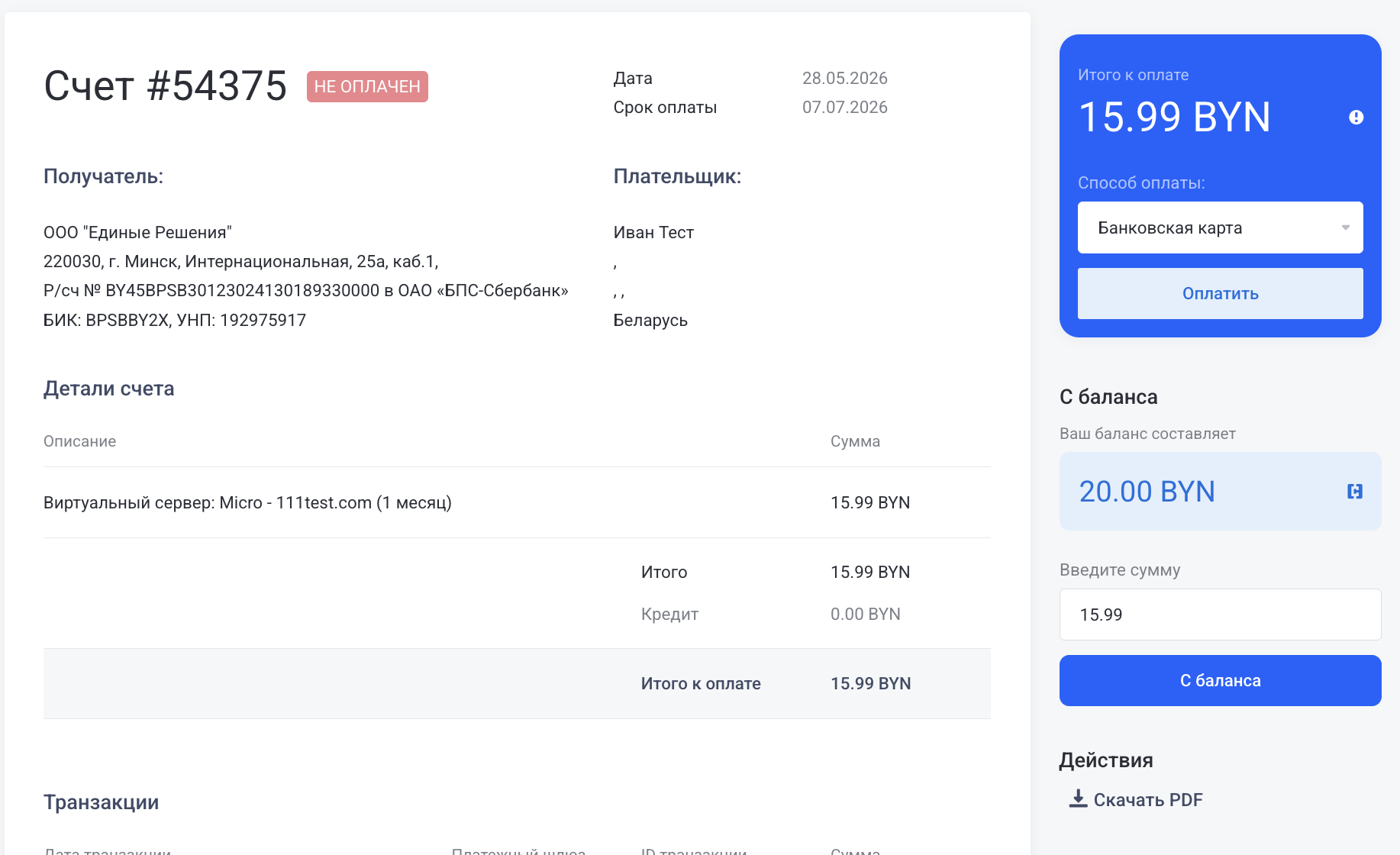This screenshot has height=855, width=1400.
Task: Click the Ваш баланс составляет label
Action: pos(1147,434)
